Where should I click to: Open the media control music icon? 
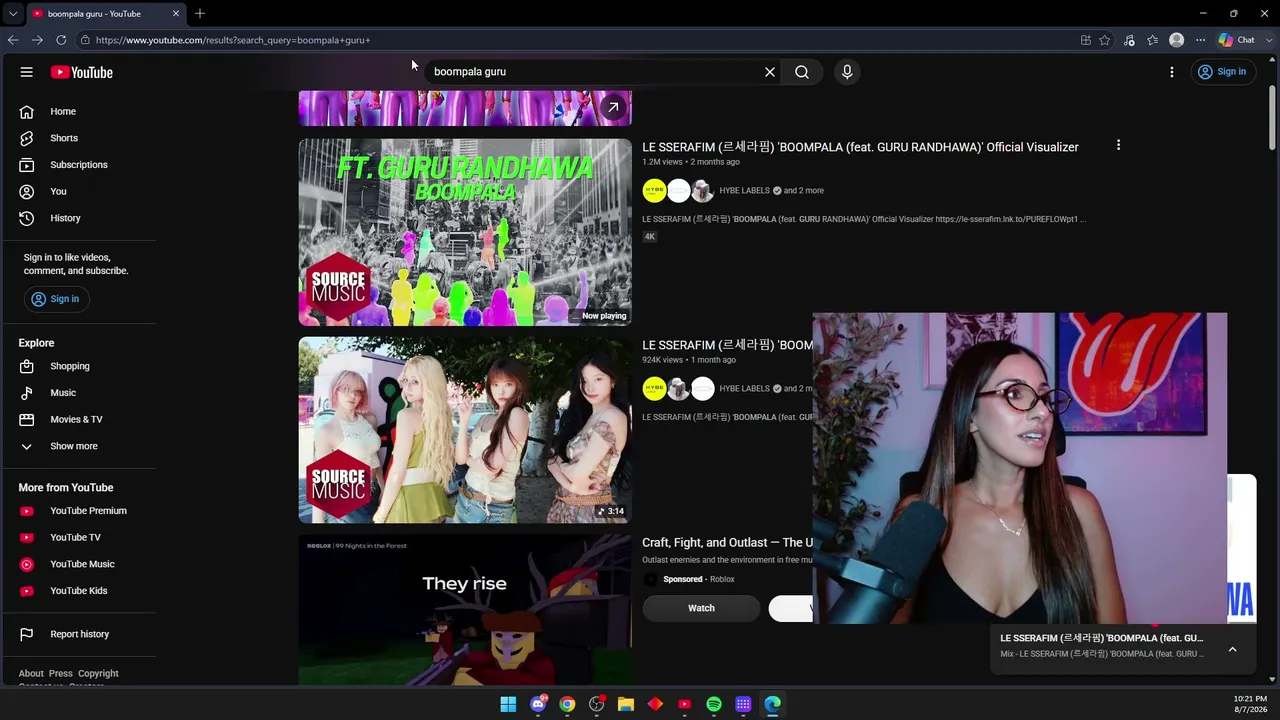[x=1129, y=40]
